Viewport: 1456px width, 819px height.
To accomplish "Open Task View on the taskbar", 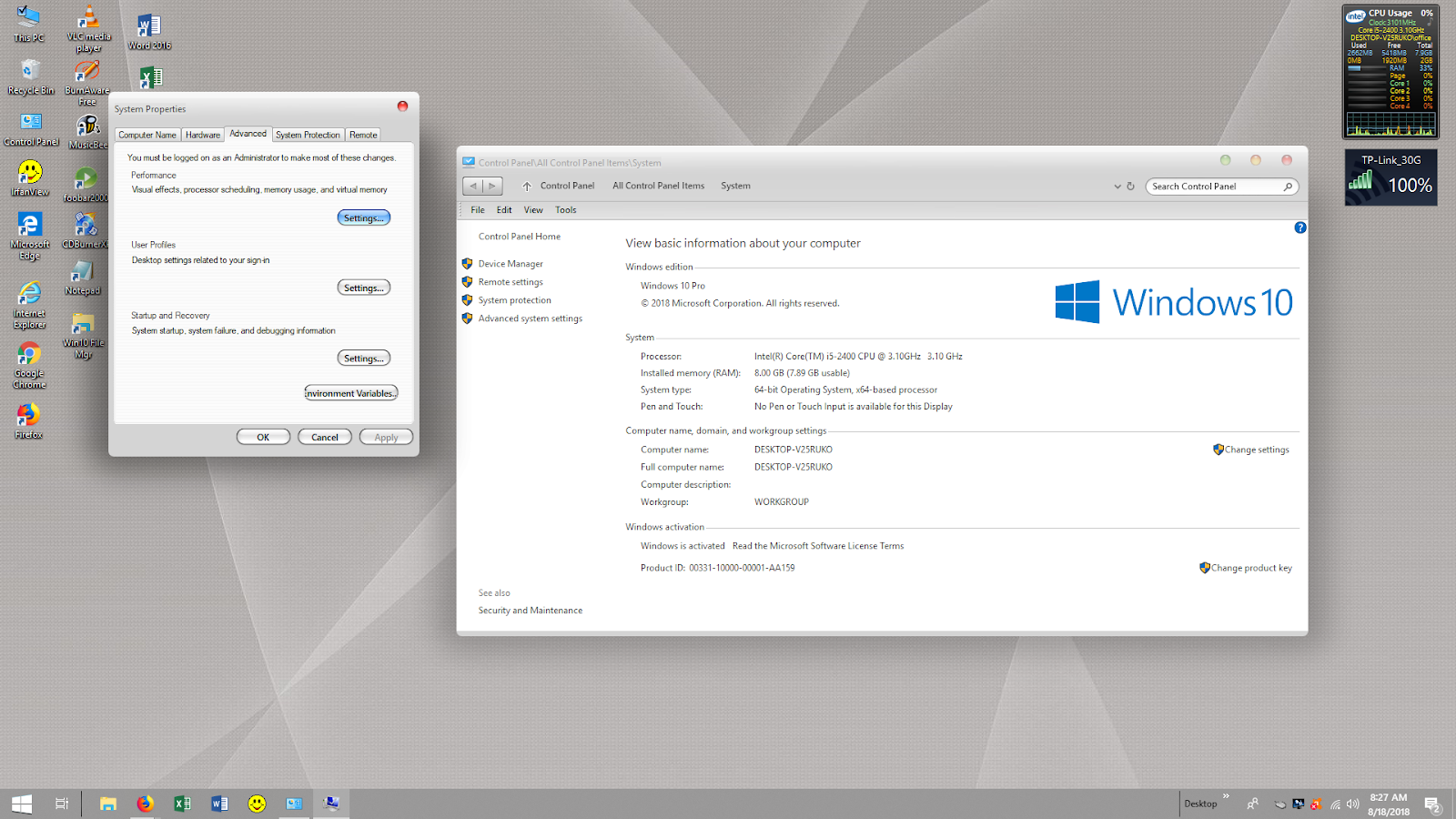I will [x=62, y=804].
